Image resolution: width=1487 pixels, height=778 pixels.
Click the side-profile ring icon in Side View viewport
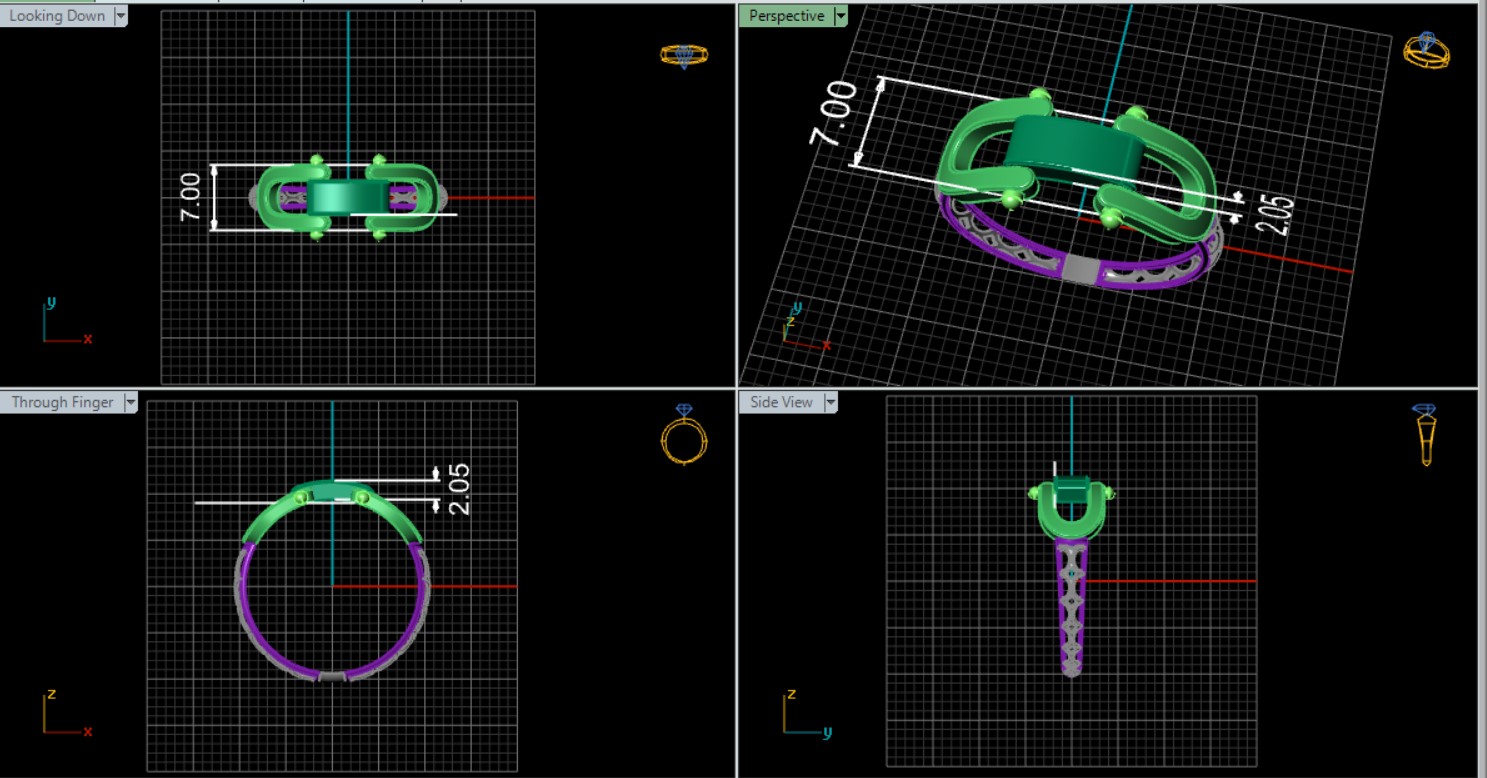click(1424, 435)
